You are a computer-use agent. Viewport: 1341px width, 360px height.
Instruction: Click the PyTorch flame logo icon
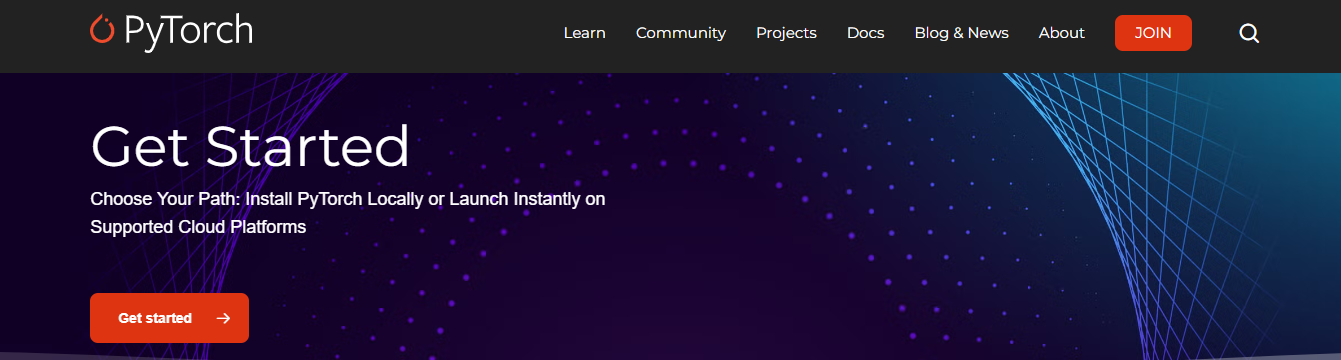(x=102, y=30)
